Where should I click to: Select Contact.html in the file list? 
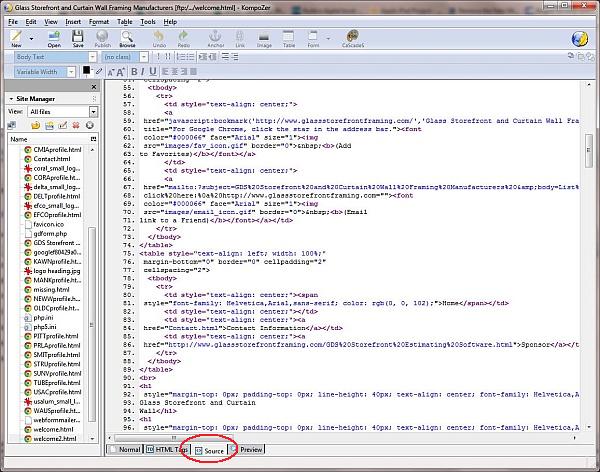[52, 159]
